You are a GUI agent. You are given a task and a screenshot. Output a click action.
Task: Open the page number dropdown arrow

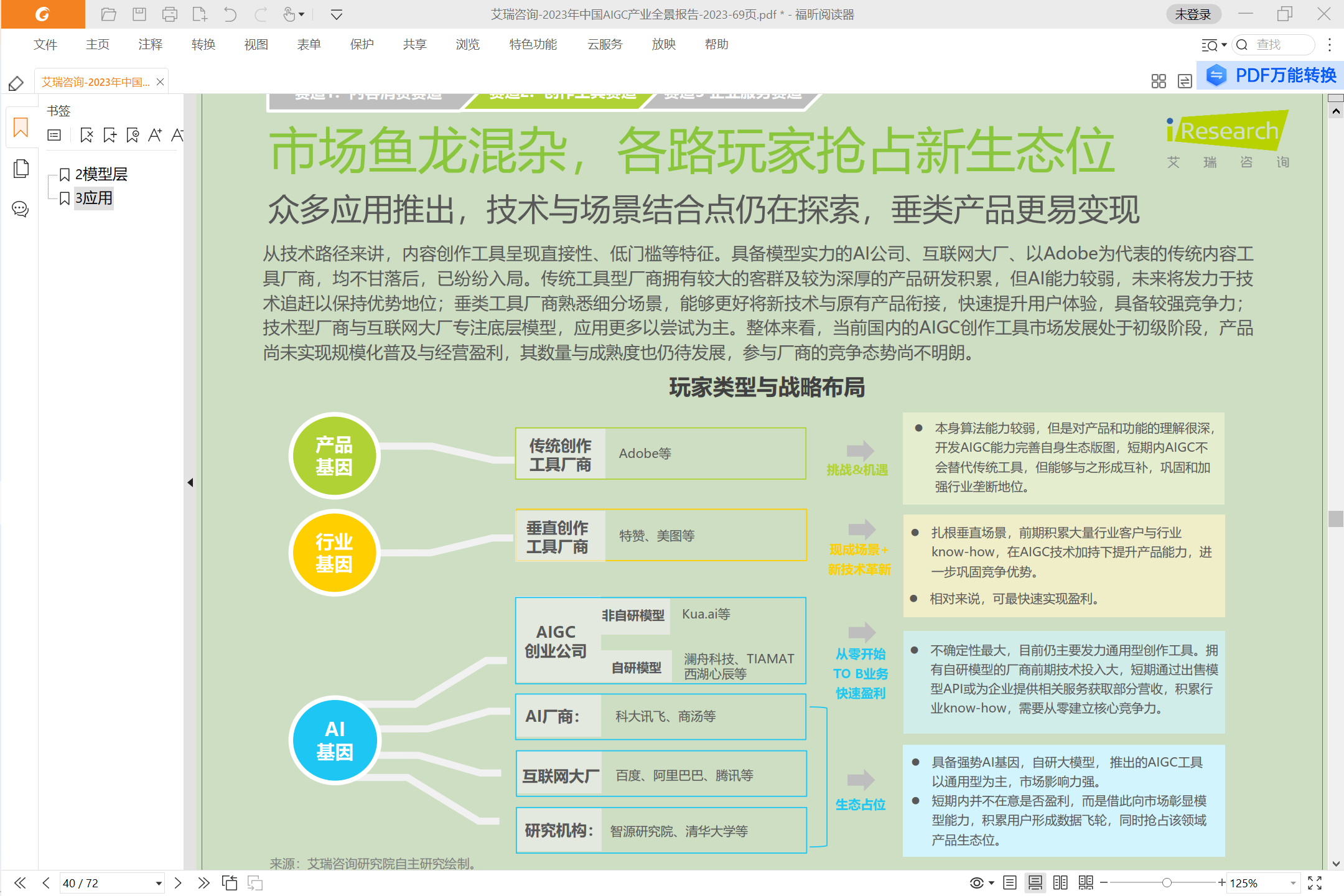[x=159, y=884]
